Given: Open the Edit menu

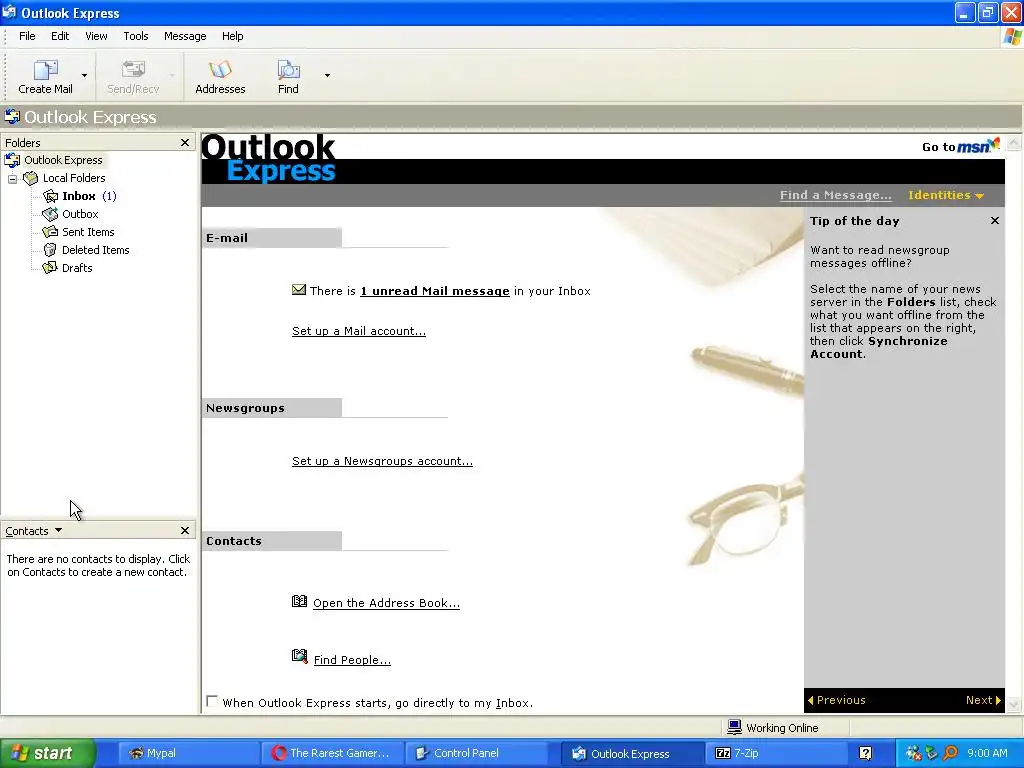Looking at the screenshot, I should tap(60, 36).
